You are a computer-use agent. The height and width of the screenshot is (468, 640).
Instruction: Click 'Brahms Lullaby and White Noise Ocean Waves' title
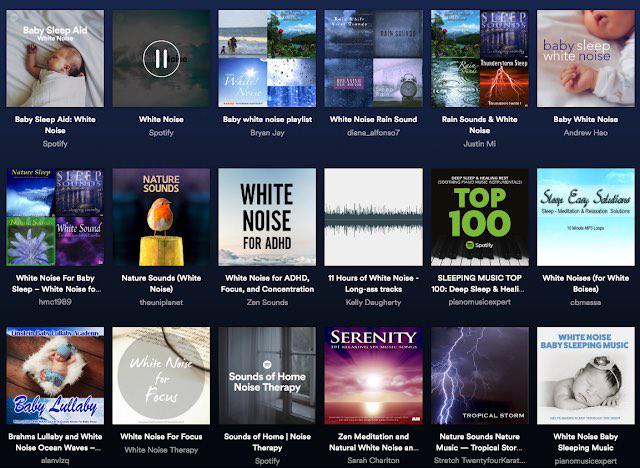[55, 442]
